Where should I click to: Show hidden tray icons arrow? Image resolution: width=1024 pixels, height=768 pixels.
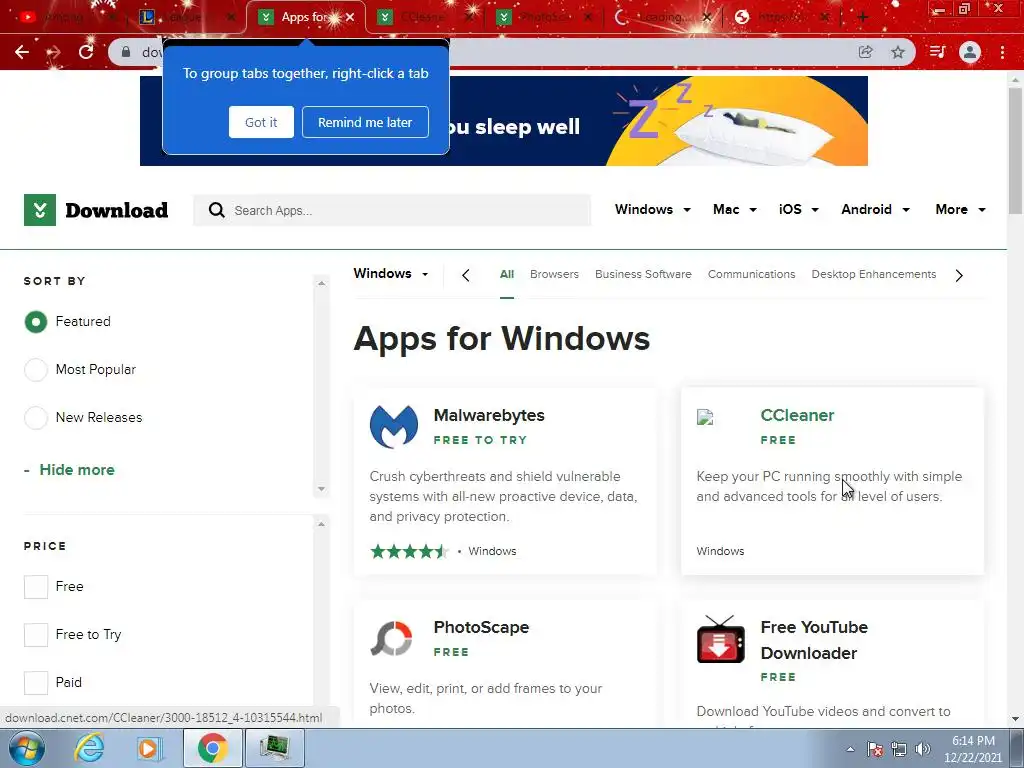point(850,749)
